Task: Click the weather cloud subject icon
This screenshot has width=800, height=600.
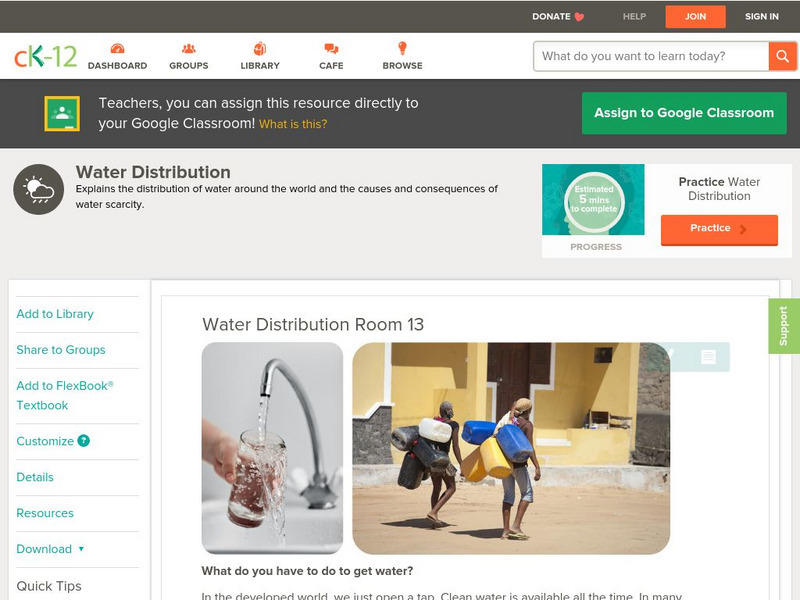Action: click(39, 189)
